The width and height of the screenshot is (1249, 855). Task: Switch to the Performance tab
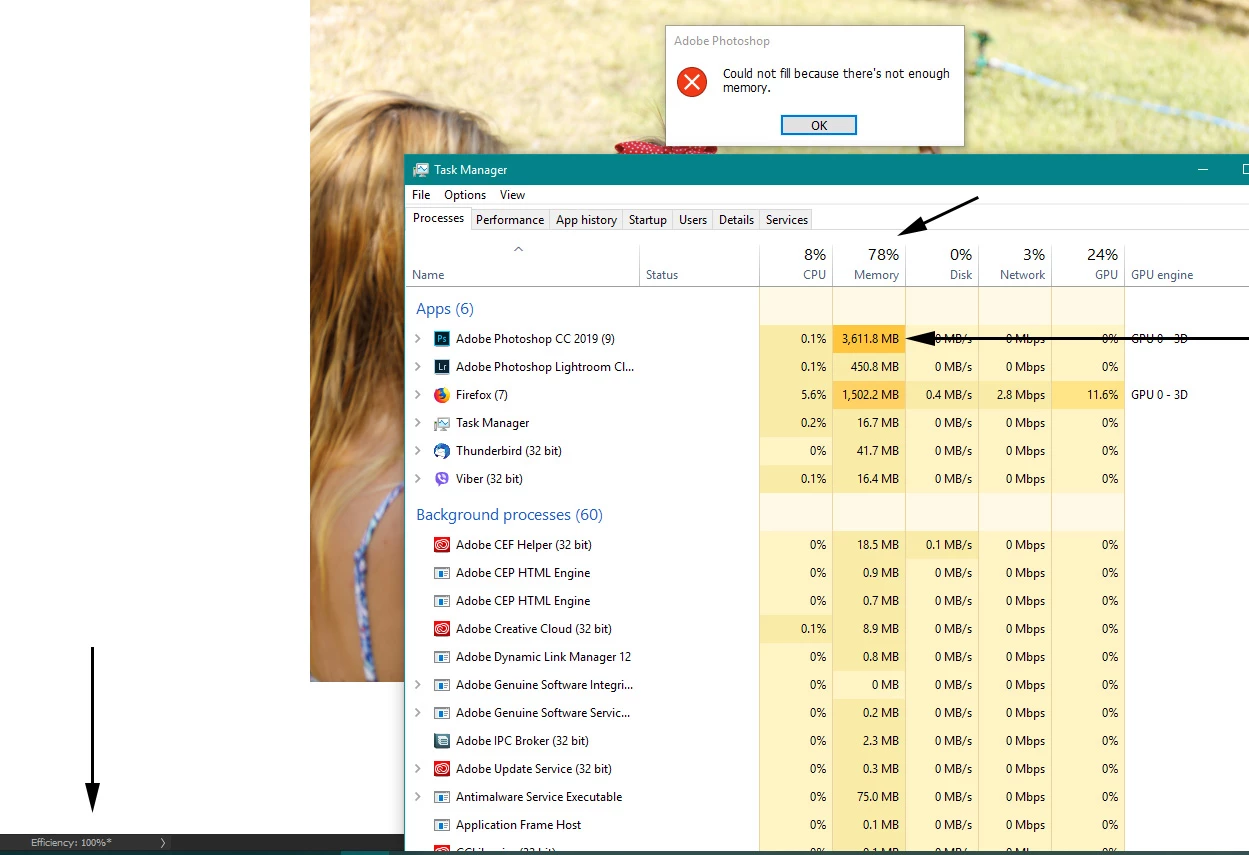510,220
